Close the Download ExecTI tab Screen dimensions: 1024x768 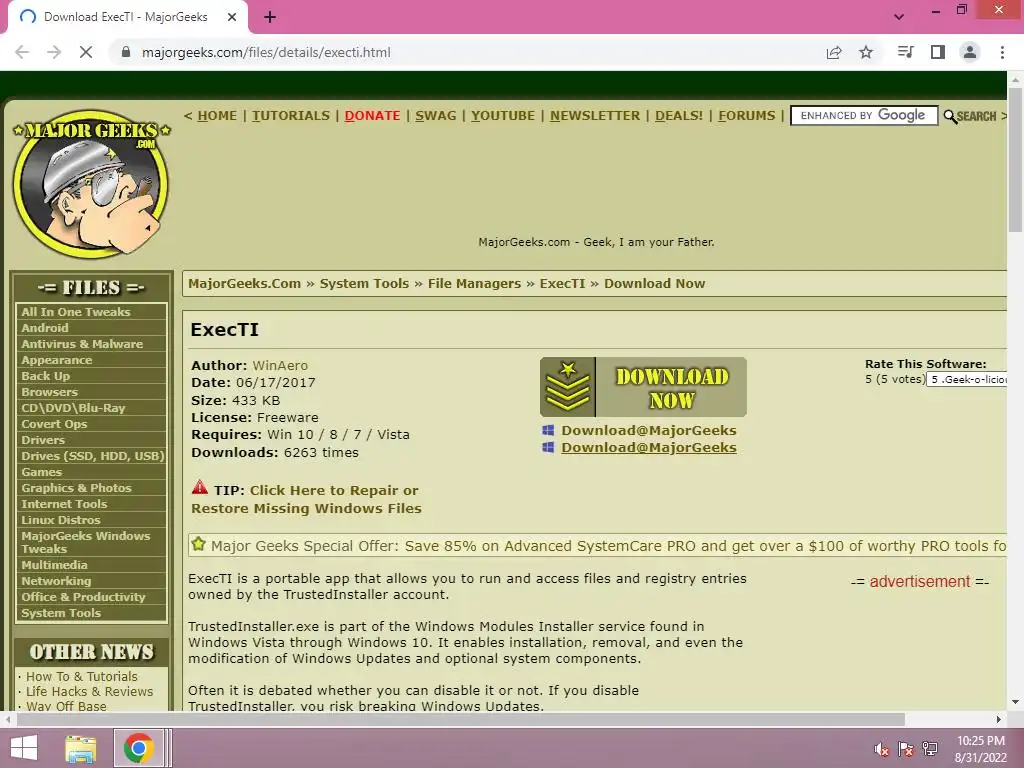coord(232,17)
